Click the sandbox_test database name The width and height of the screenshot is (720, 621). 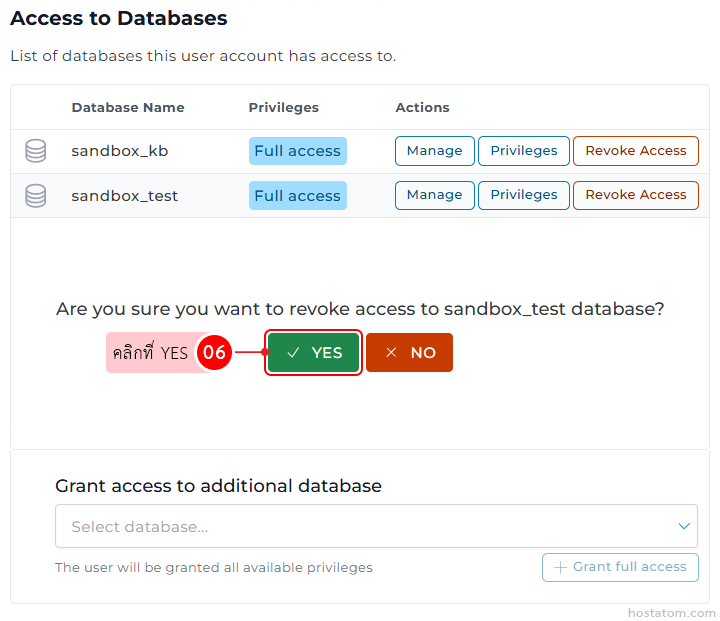click(x=124, y=196)
